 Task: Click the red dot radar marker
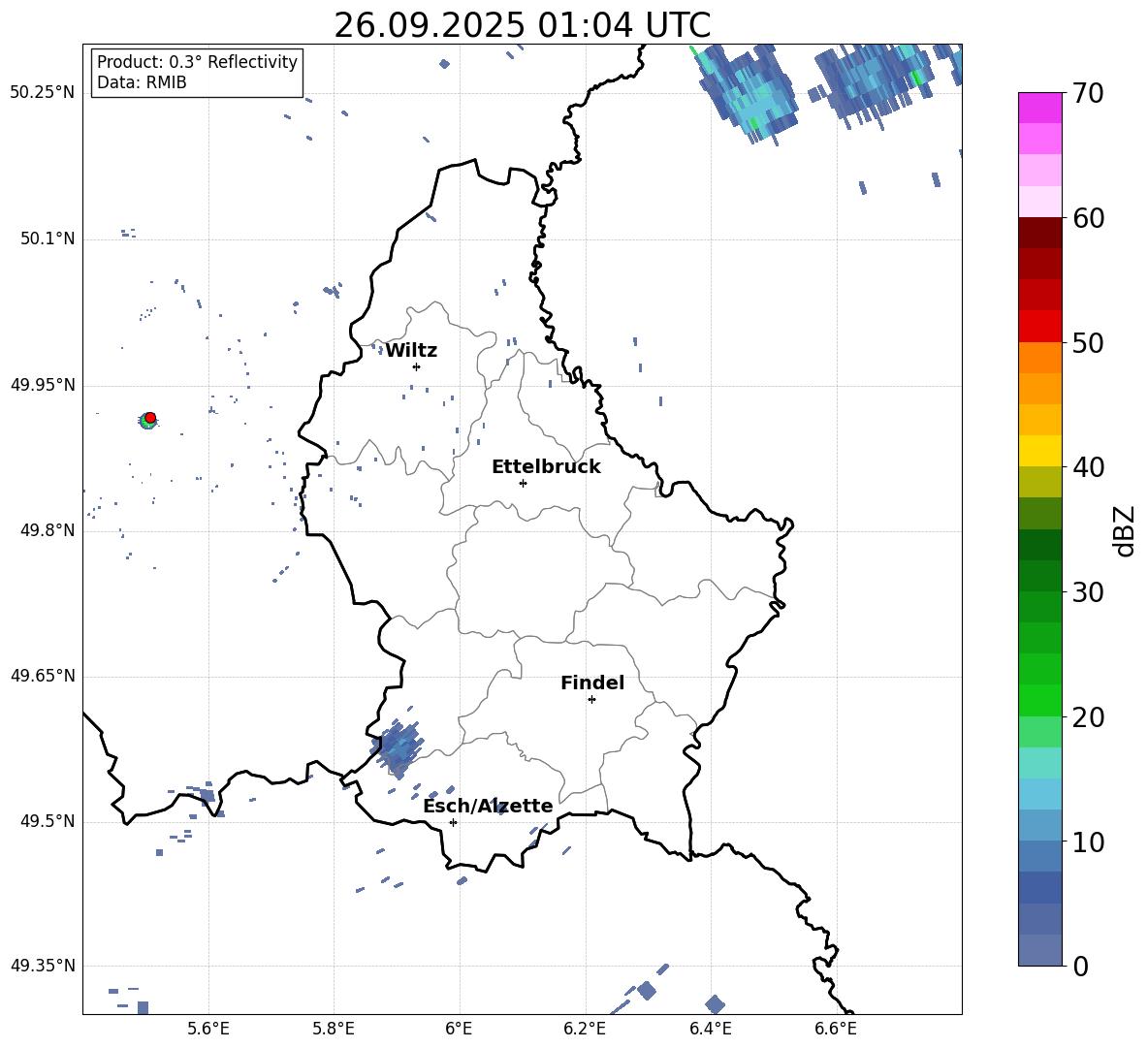(x=150, y=417)
